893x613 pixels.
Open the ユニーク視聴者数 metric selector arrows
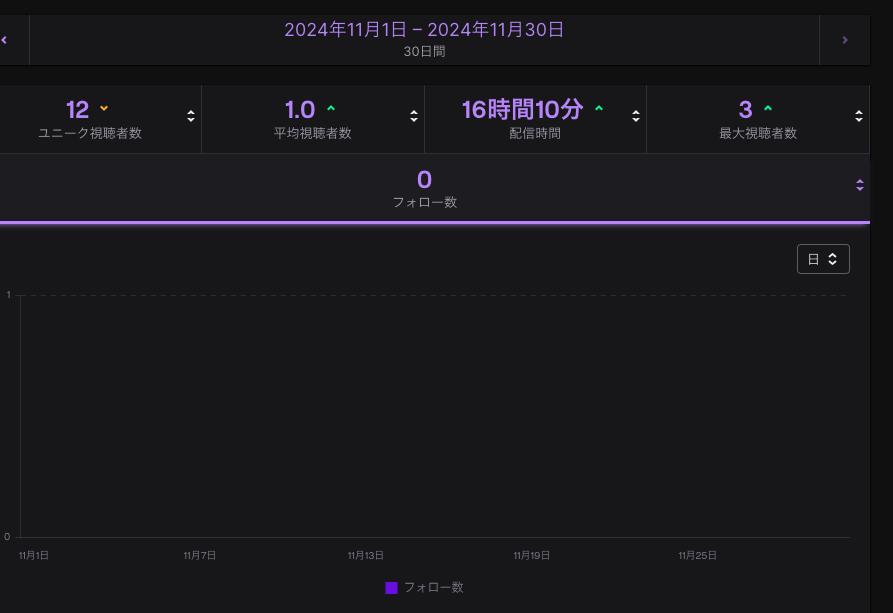[x=191, y=116]
